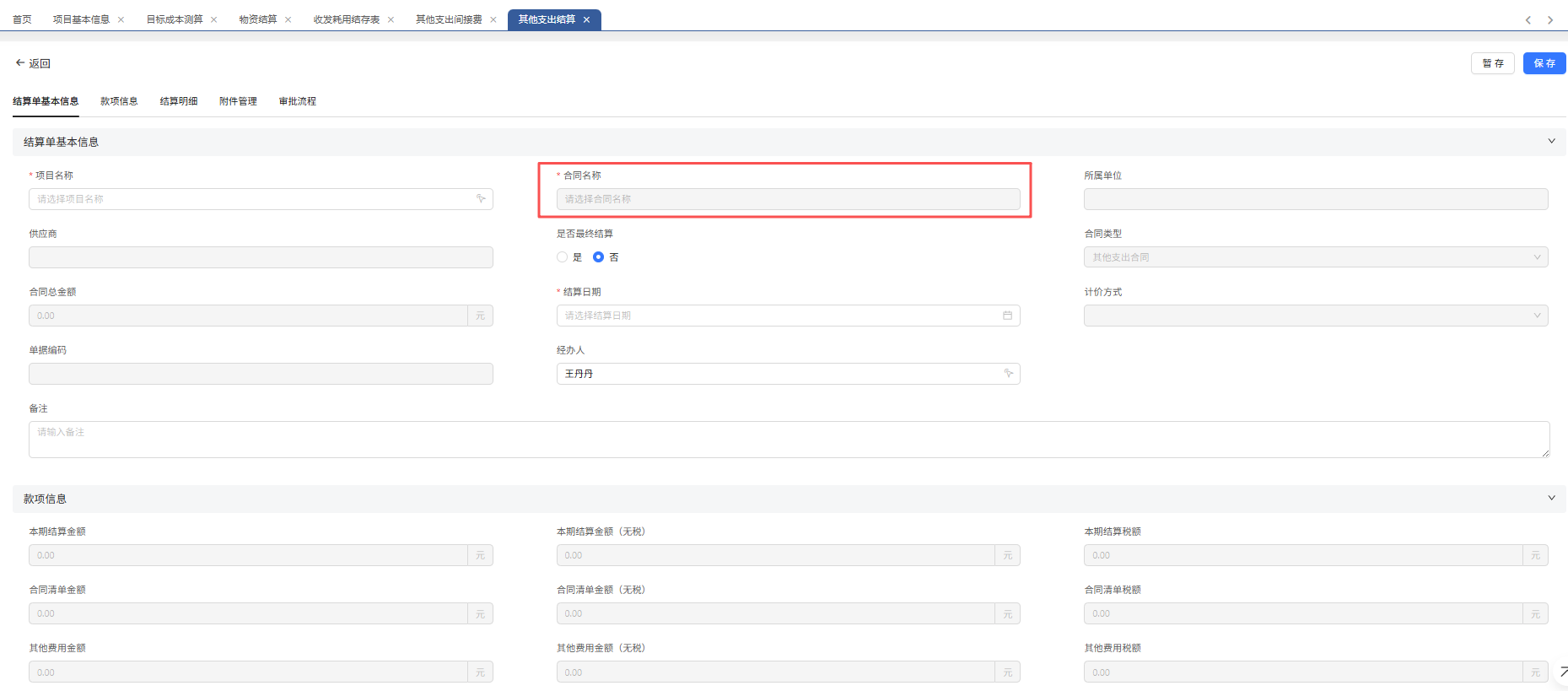Switch to the 审批流程 tab

click(x=298, y=101)
